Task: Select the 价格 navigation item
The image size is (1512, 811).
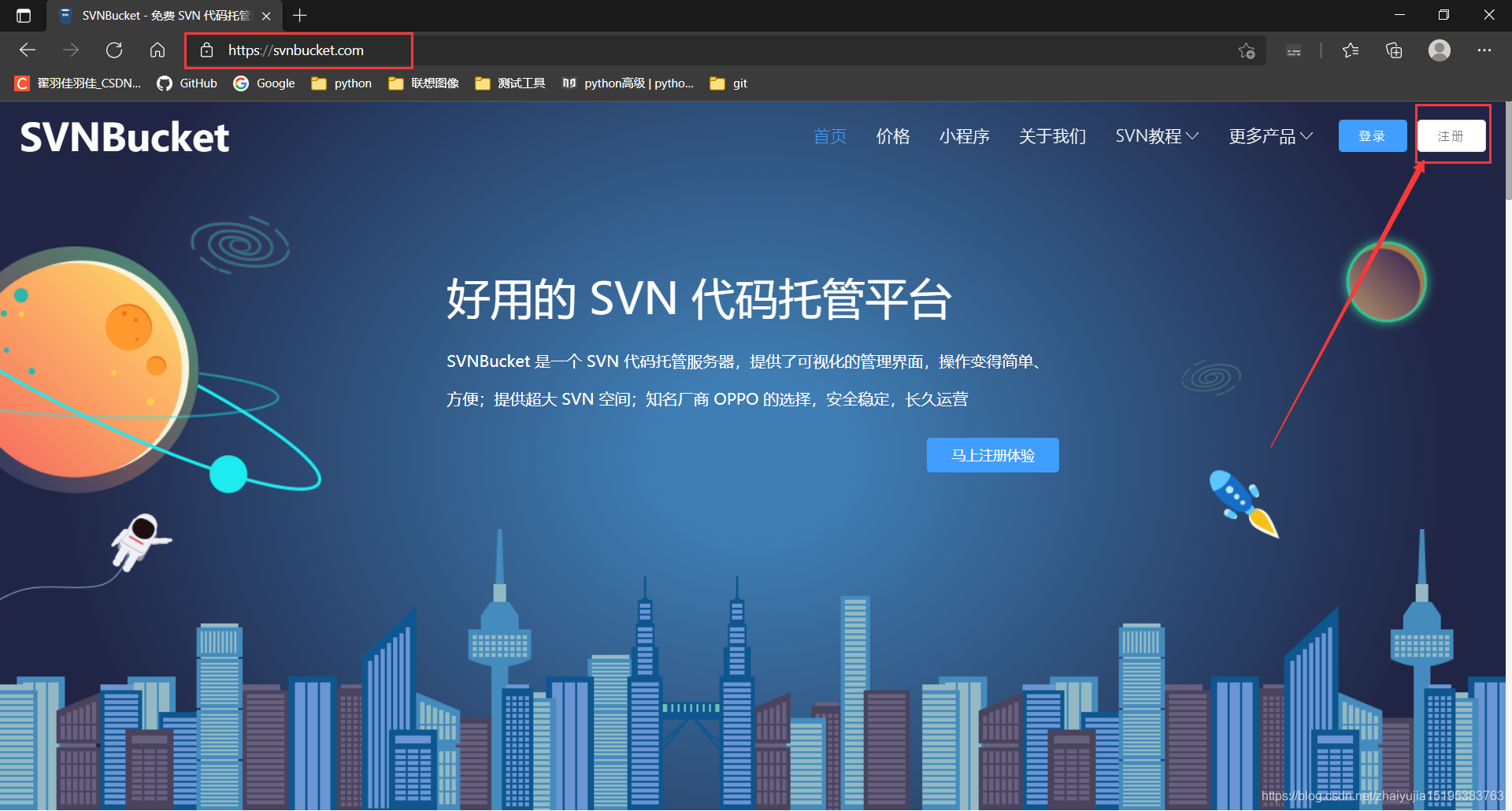Action: (892, 135)
